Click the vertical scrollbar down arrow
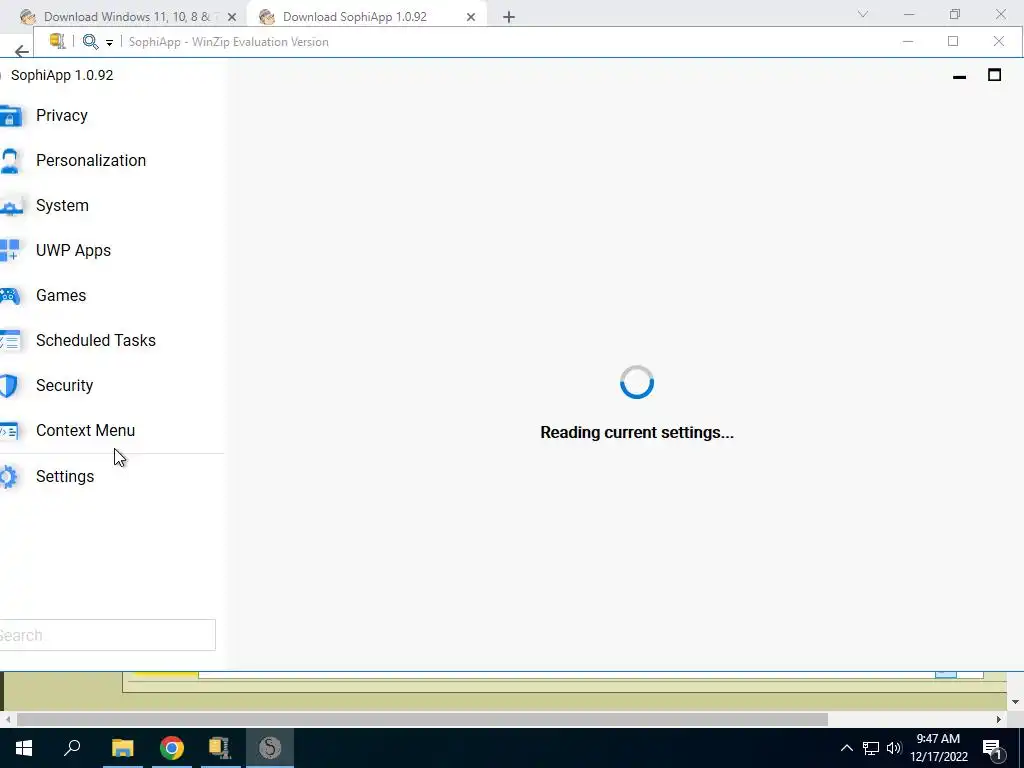The width and height of the screenshot is (1024, 768). click(1015, 702)
